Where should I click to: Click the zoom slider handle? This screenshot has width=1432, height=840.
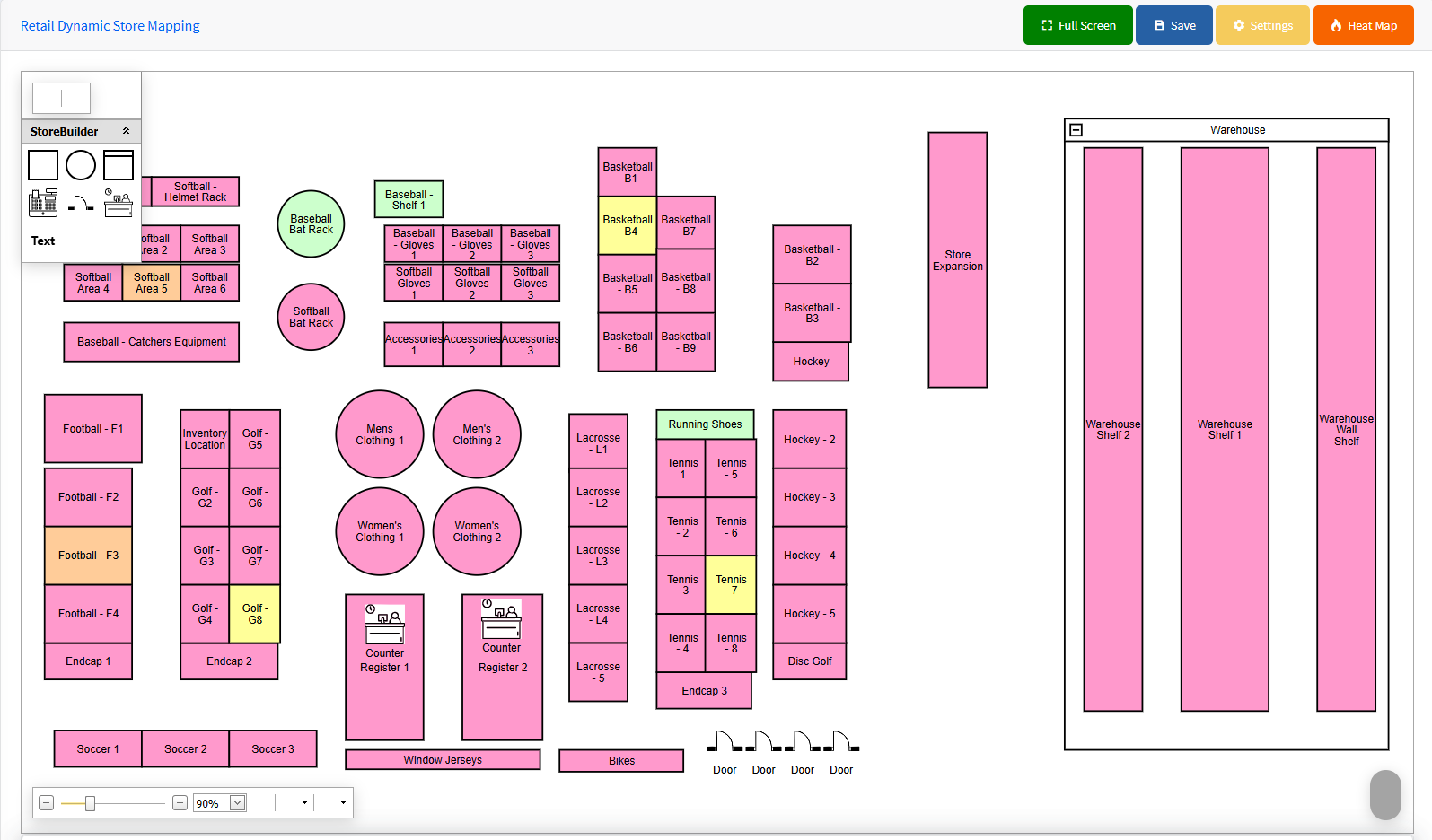[x=90, y=803]
